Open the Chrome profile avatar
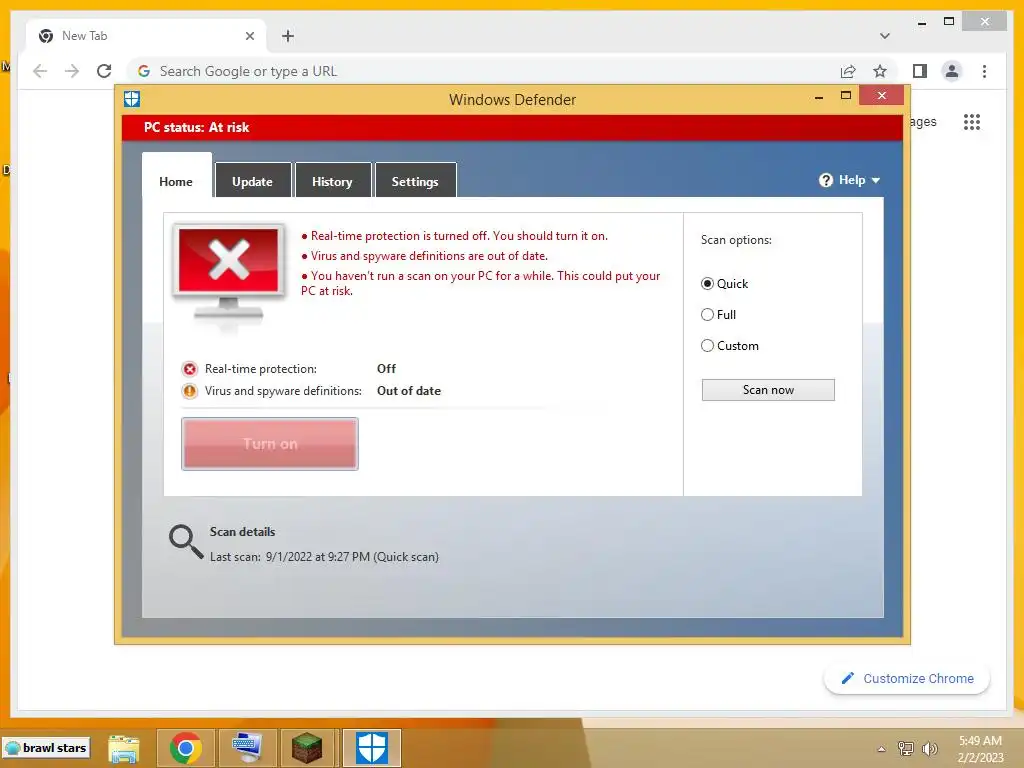The height and width of the screenshot is (768, 1024). tap(952, 71)
